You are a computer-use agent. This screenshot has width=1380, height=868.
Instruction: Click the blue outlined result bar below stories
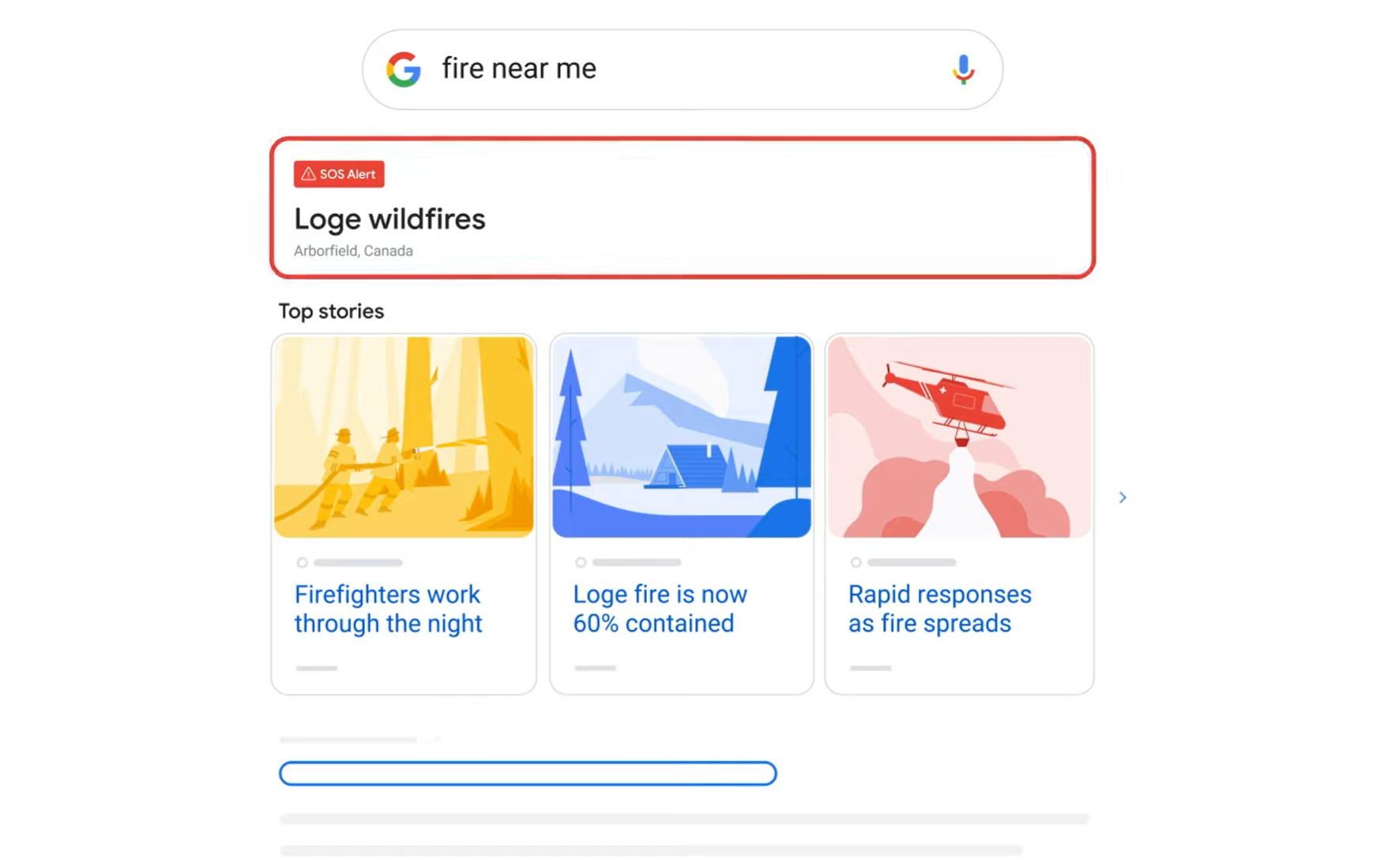[x=527, y=773]
